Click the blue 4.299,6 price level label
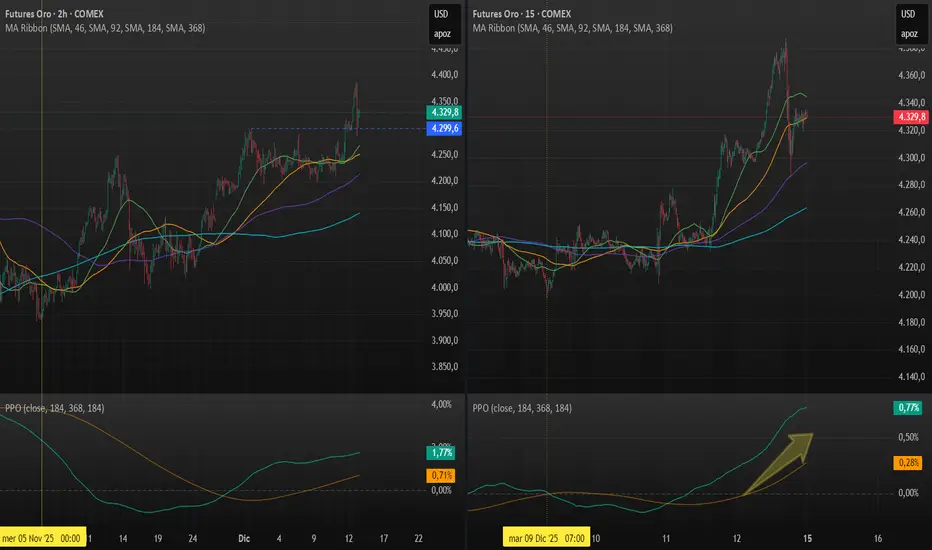932x550 pixels. pos(442,129)
